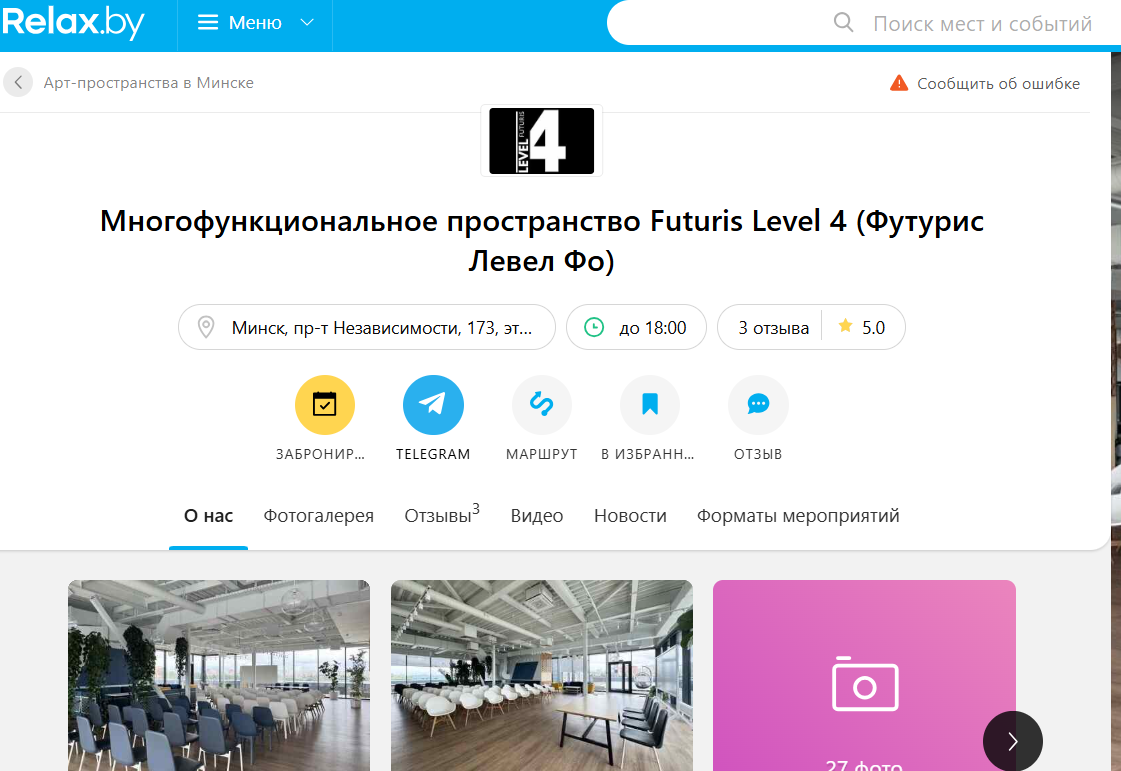
Task: Click the Relax.by logo
Action: [73, 22]
